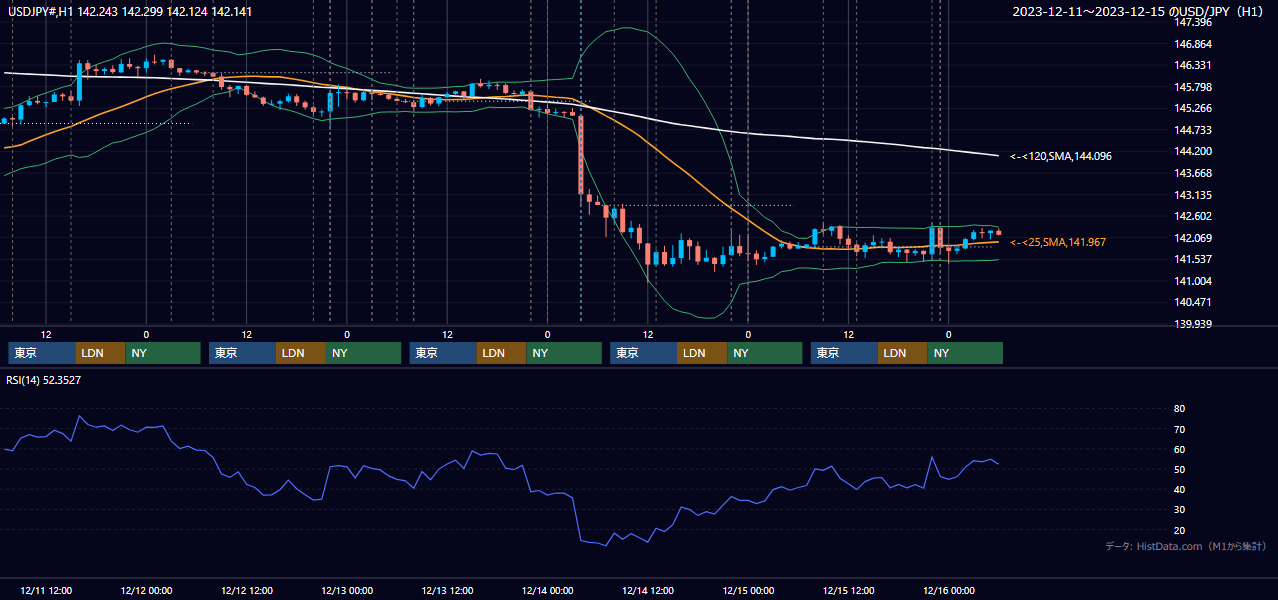Viewport: 1278px width, 600px height.
Task: Click the 144.200 price axis label
Action: tap(1192, 151)
